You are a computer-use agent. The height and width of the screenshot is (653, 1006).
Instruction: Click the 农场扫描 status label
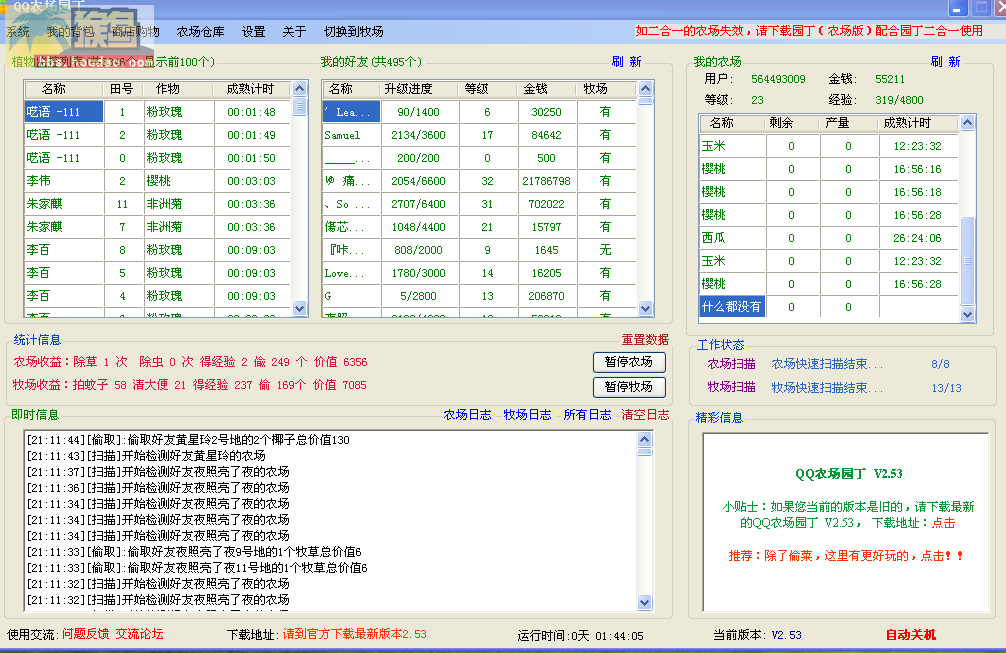[731, 364]
